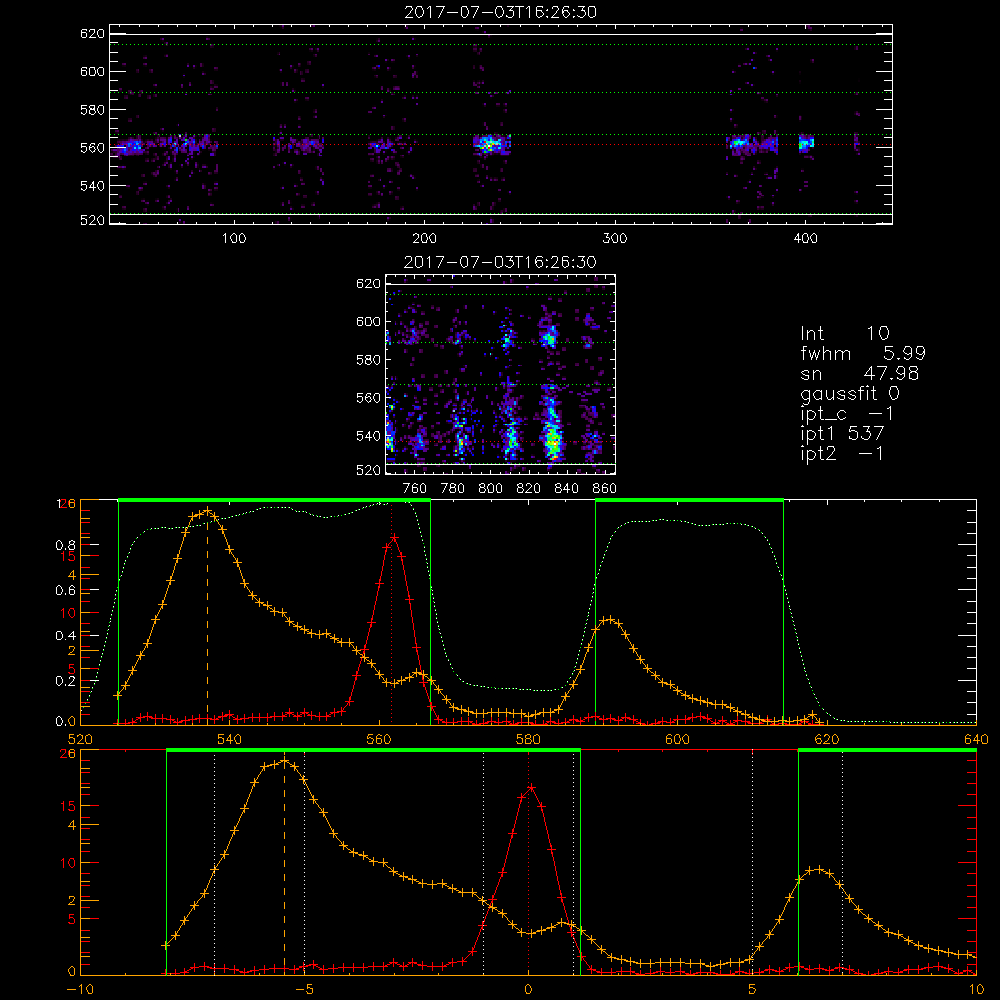Select the 'fwhm 5.99' readout text
1000x1000 pixels.
tap(863, 353)
